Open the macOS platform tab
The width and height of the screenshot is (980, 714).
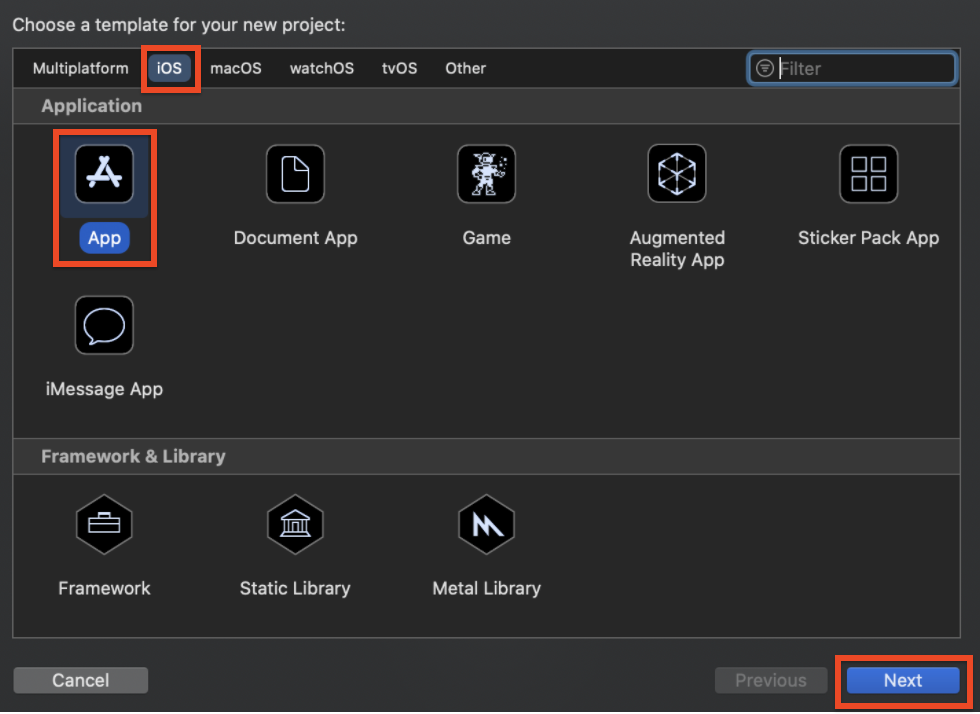tap(236, 69)
